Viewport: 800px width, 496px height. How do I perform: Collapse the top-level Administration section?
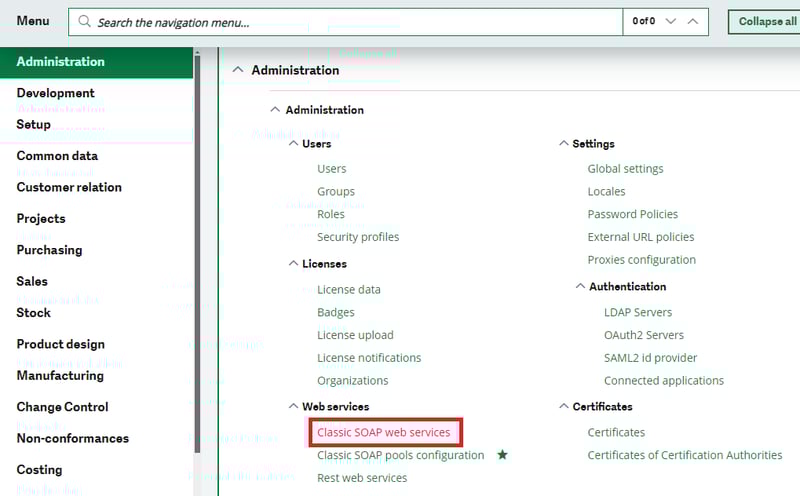coord(237,70)
